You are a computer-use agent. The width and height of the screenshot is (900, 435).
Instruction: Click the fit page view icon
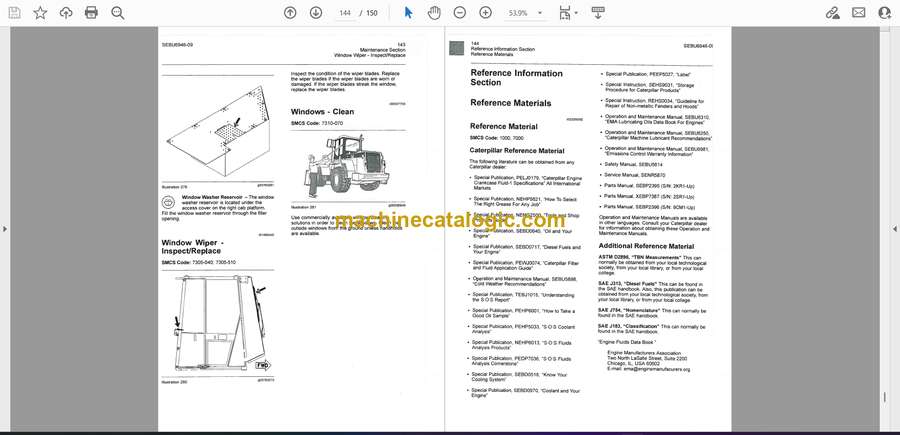click(564, 13)
